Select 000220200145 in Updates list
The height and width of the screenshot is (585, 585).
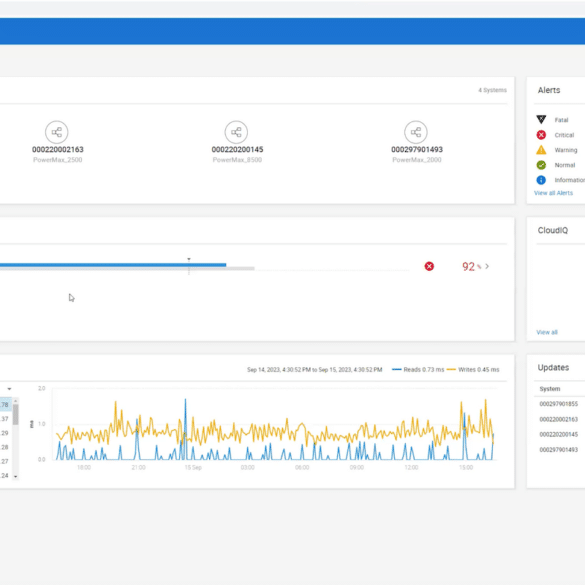pyautogui.click(x=559, y=434)
